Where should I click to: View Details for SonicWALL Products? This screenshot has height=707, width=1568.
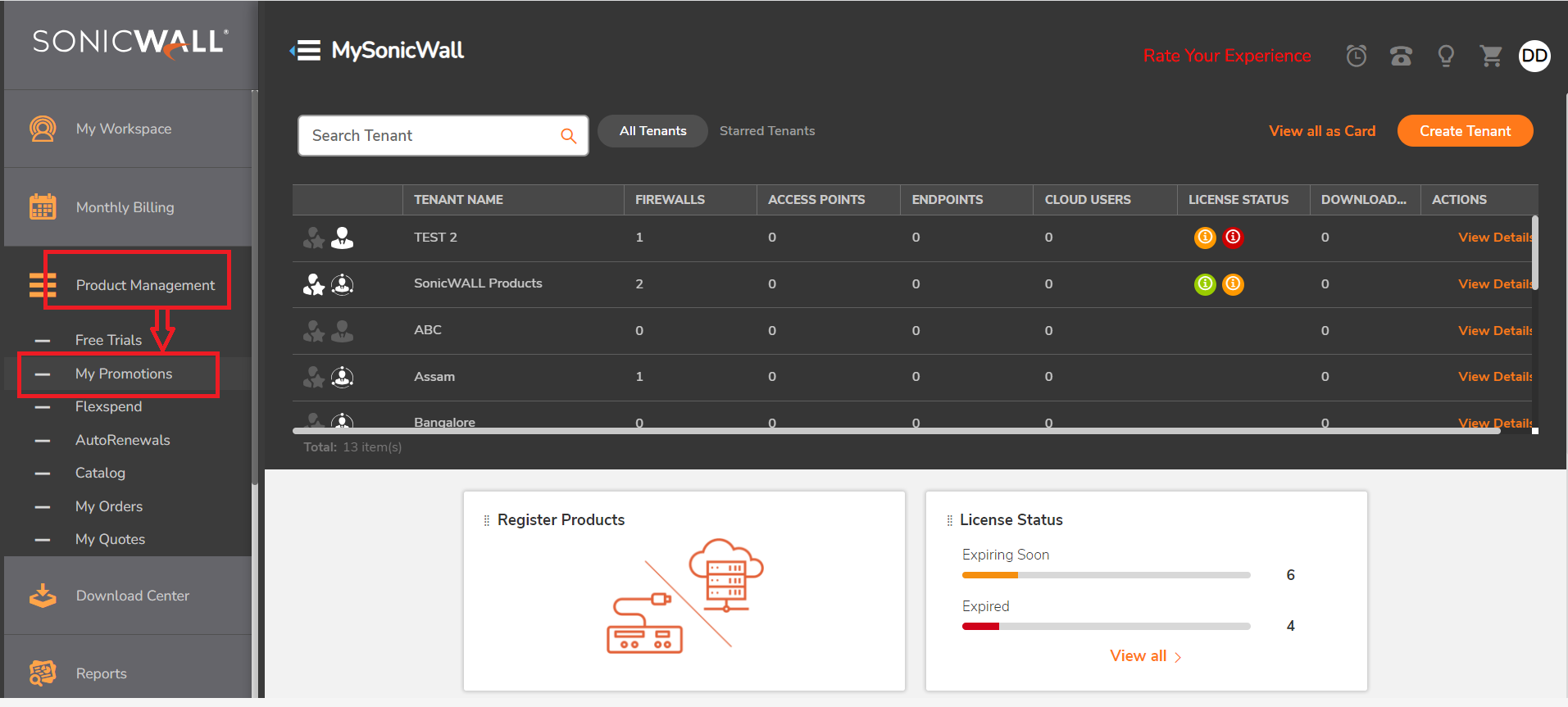1495,284
